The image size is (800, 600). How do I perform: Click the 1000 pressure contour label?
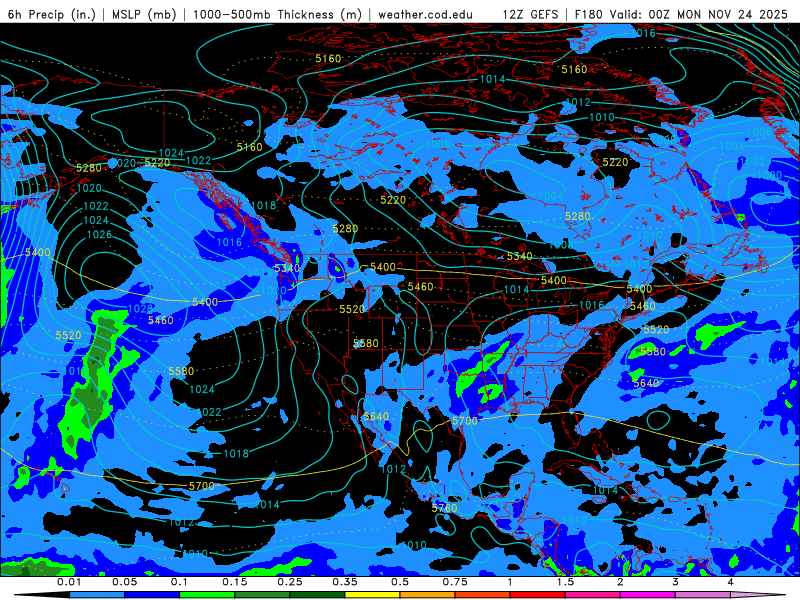769,175
